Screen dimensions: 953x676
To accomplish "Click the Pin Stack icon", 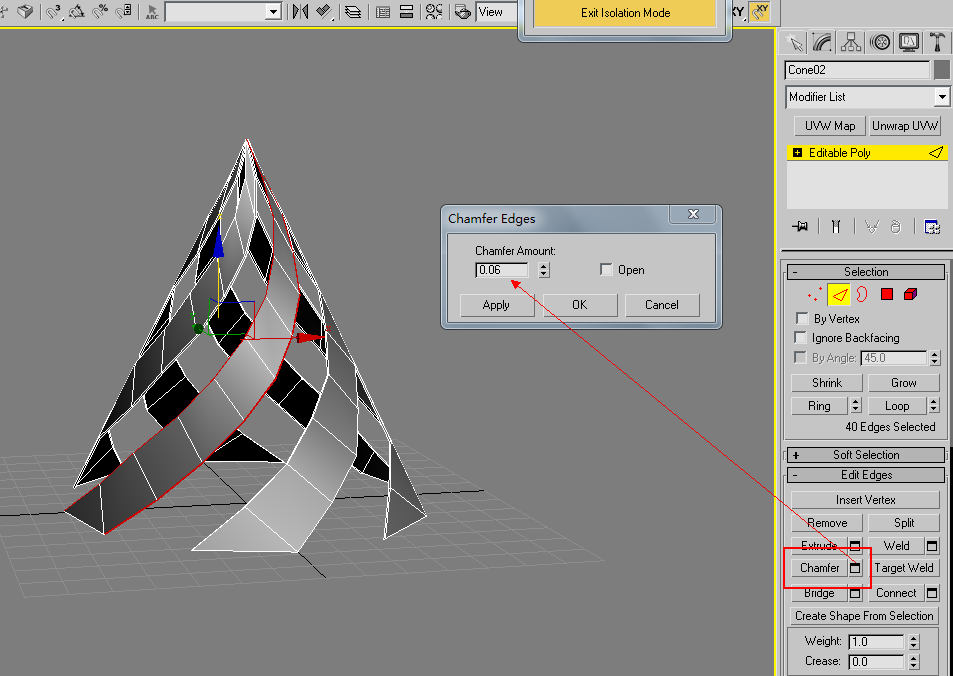I will 800,227.
